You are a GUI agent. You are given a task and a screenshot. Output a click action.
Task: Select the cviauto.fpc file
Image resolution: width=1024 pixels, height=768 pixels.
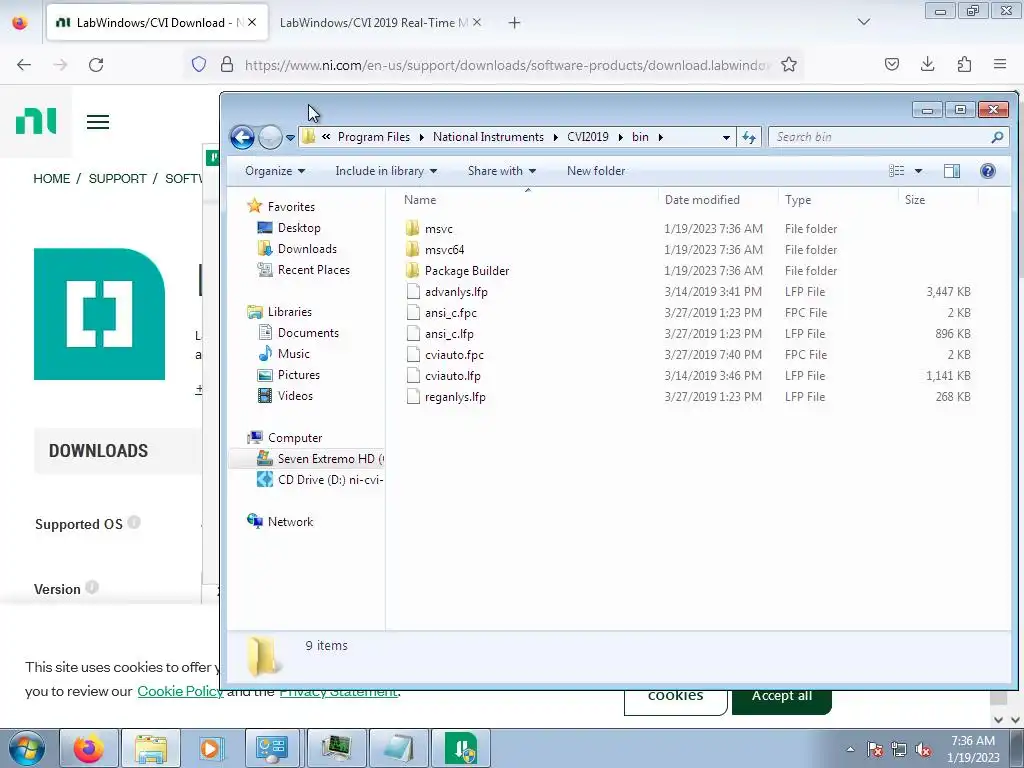pyautogui.click(x=454, y=355)
